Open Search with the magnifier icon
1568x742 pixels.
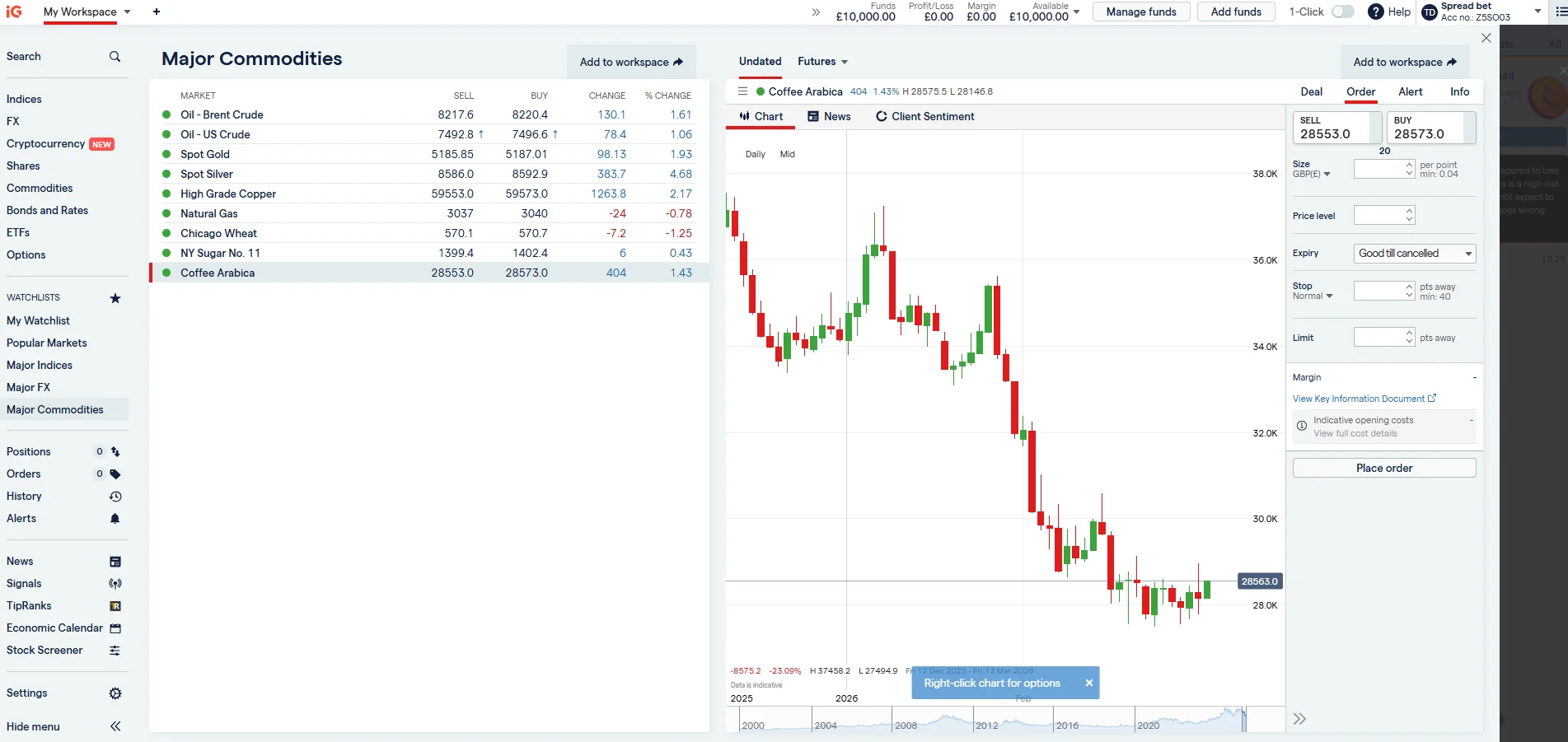pos(115,56)
